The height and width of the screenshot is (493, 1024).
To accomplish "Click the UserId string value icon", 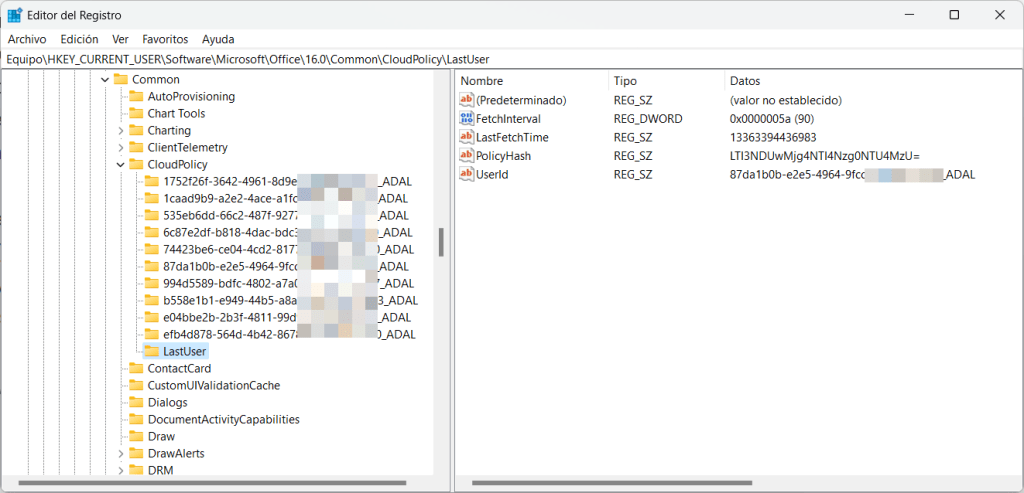I will 466,175.
